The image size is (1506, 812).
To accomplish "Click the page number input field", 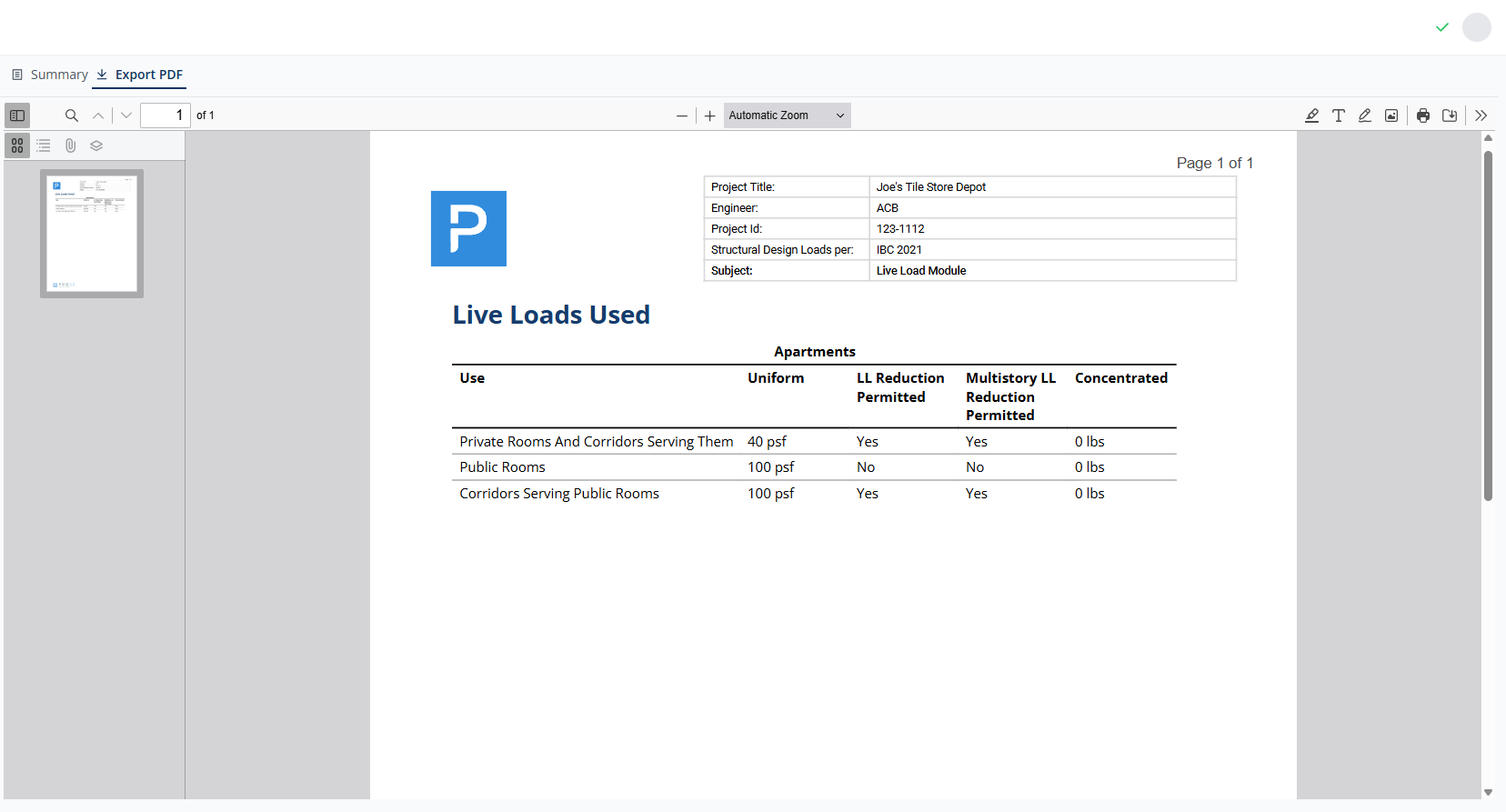I will point(166,115).
